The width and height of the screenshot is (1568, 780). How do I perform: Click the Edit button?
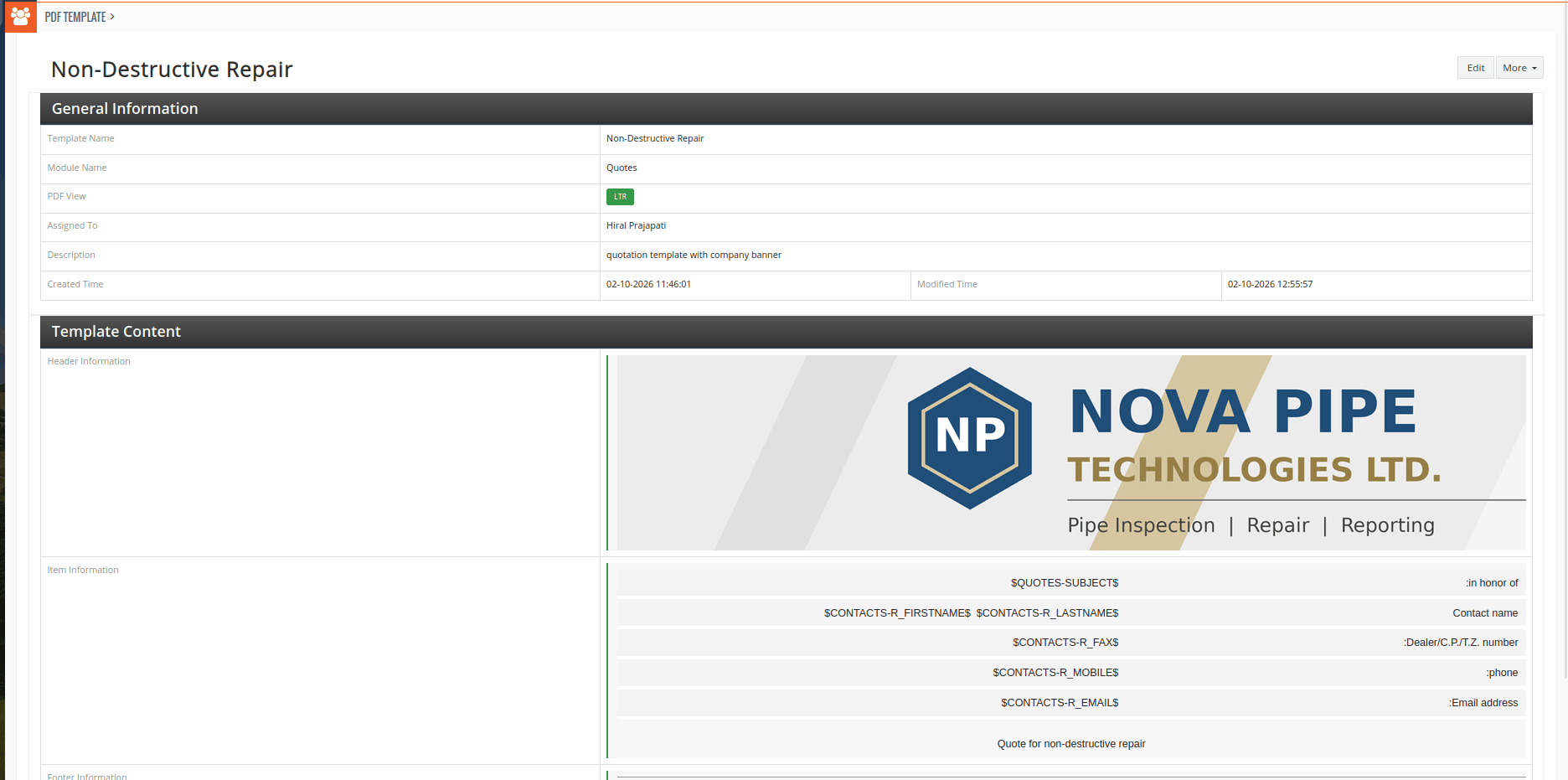point(1475,68)
